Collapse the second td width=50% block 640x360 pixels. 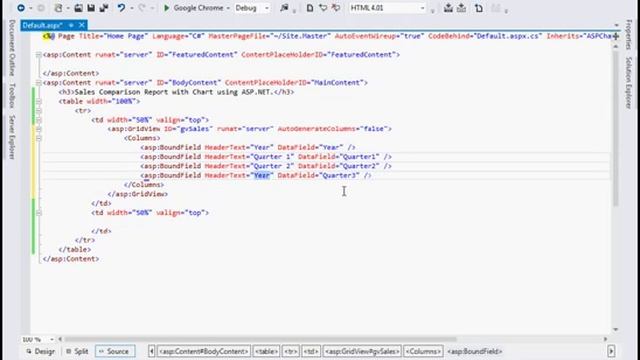[x=38, y=213]
